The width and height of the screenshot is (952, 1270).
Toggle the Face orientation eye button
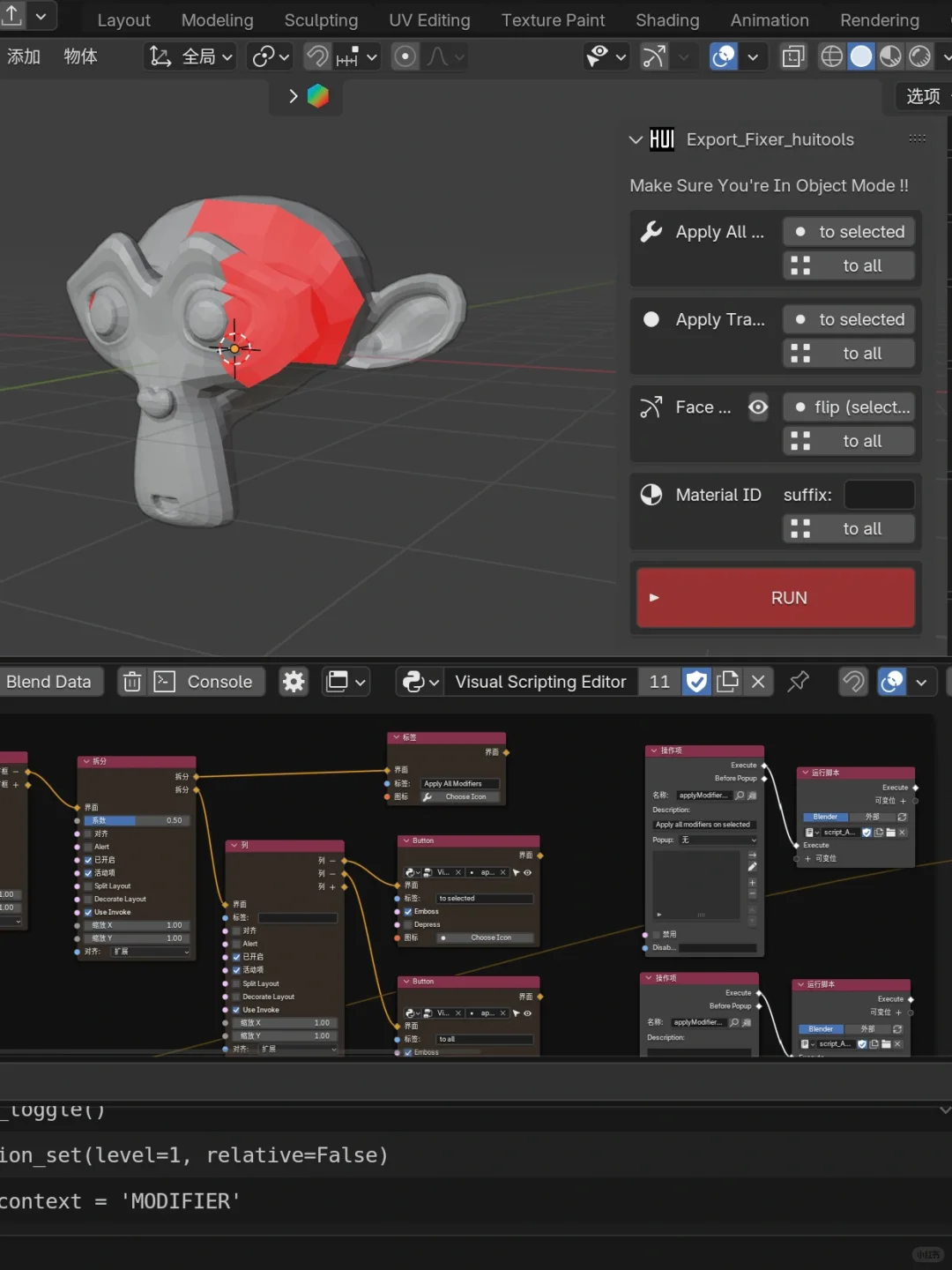pyautogui.click(x=758, y=407)
